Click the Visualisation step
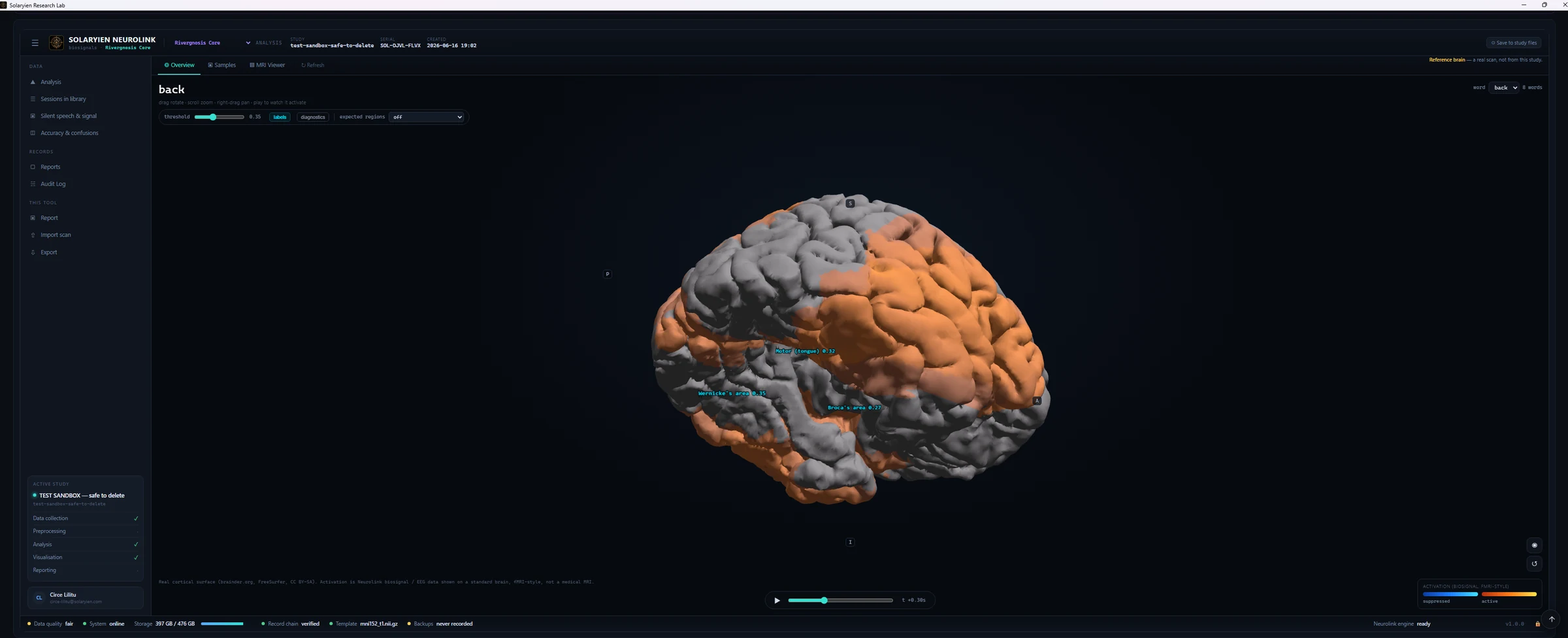The height and width of the screenshot is (638, 1568). click(x=86, y=558)
